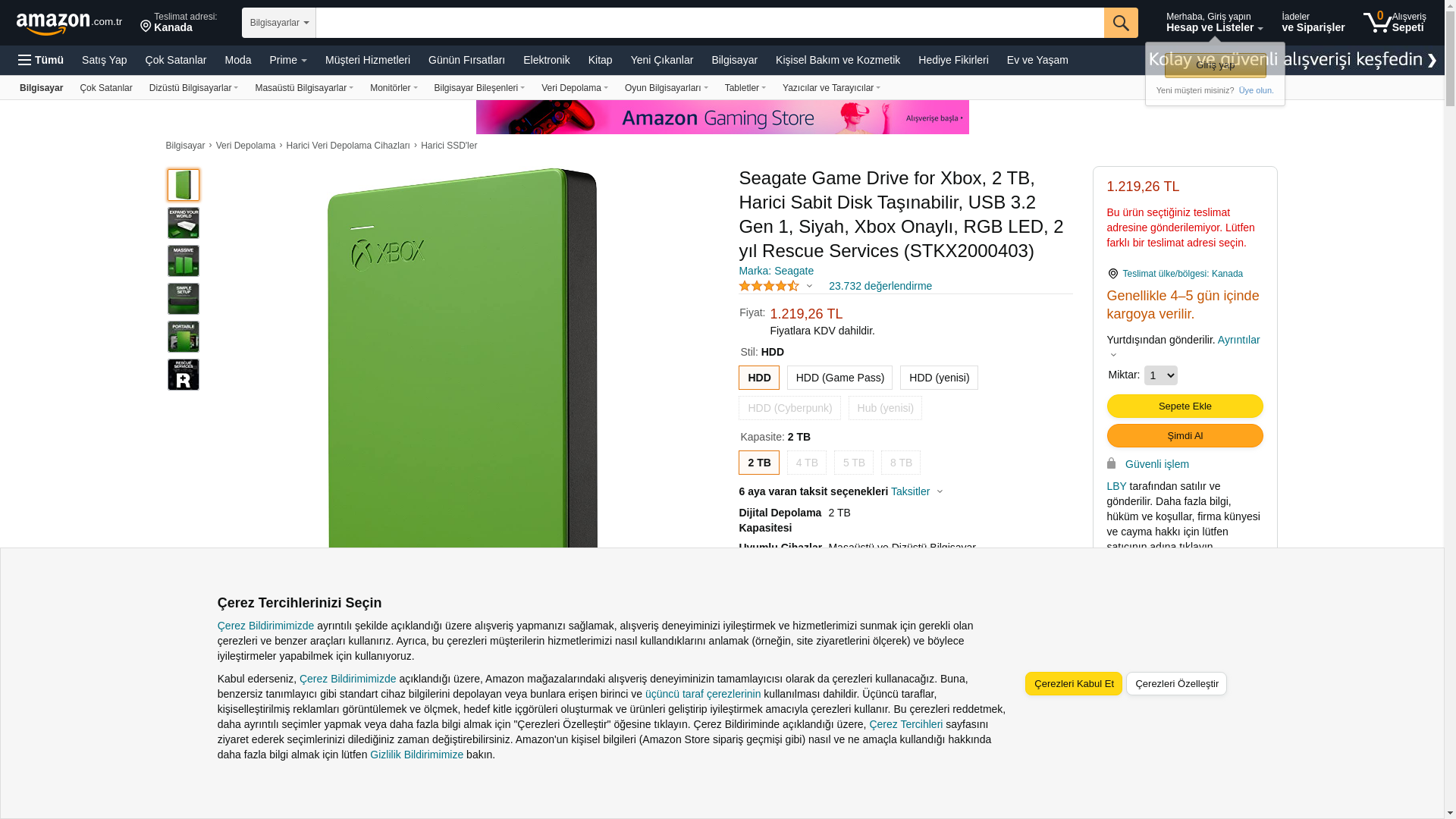Open the Bilgisayarlar search category dropdown
This screenshot has height=819, width=1456.
point(279,23)
